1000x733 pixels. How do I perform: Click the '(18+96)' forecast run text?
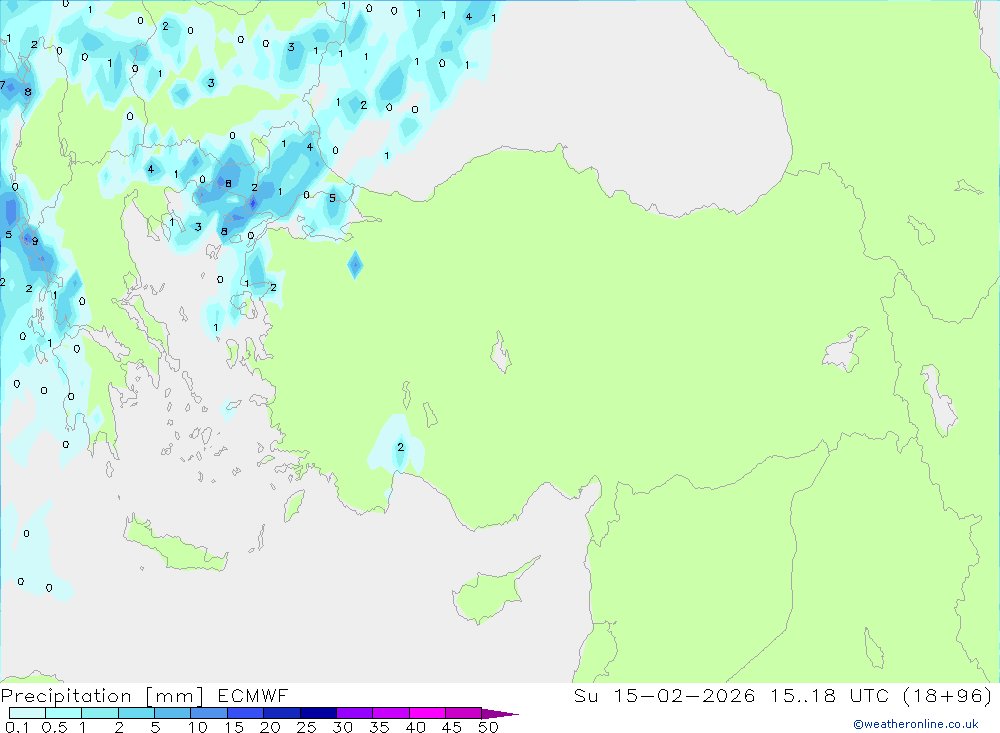tap(948, 695)
